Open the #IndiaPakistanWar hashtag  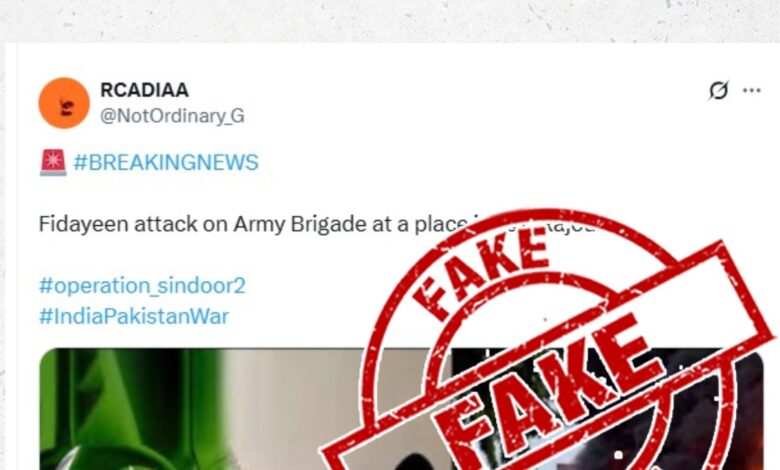134,316
